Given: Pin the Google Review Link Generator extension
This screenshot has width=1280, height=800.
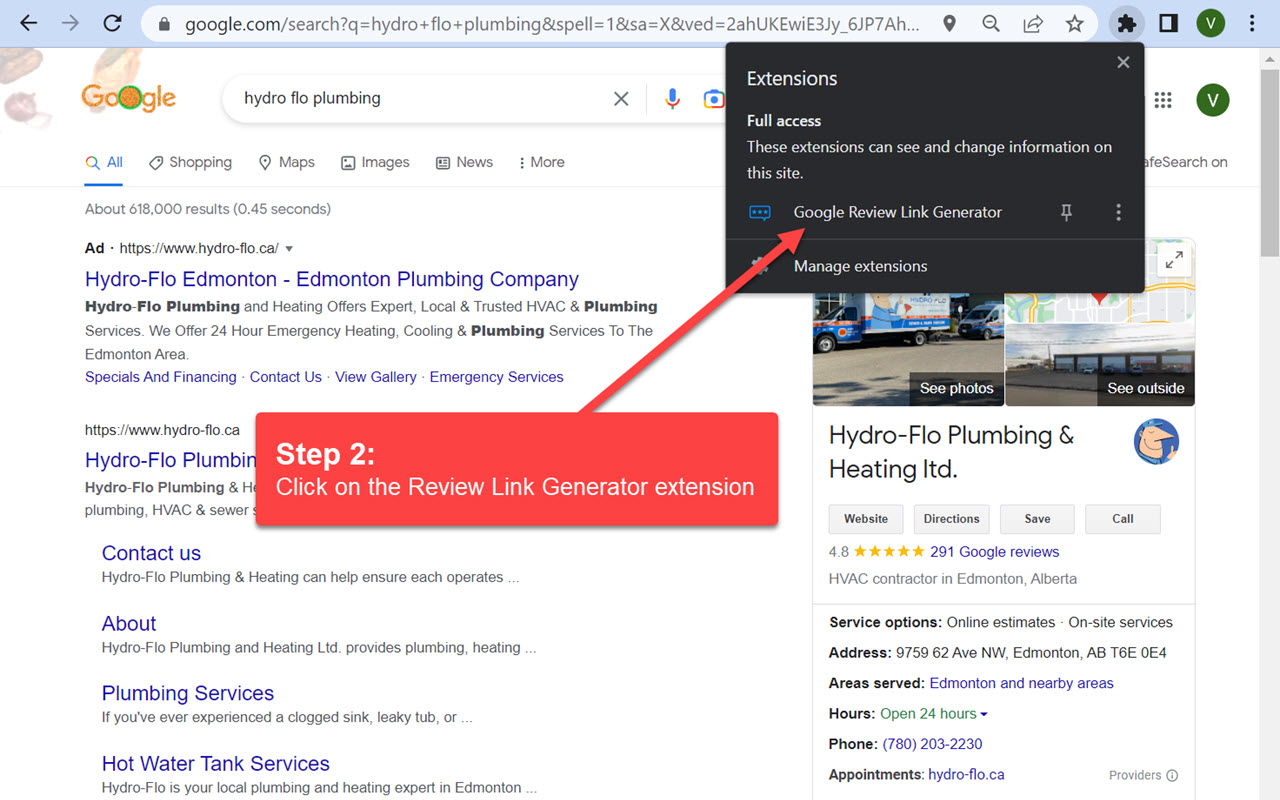Looking at the screenshot, I should 1066,212.
